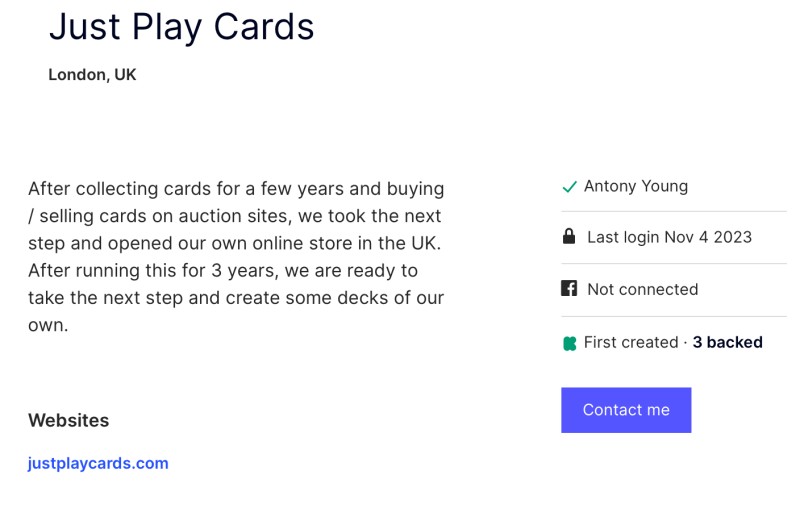The width and height of the screenshot is (800, 517).
Task: Click the green verified checkmark icon
Action: 569,187
